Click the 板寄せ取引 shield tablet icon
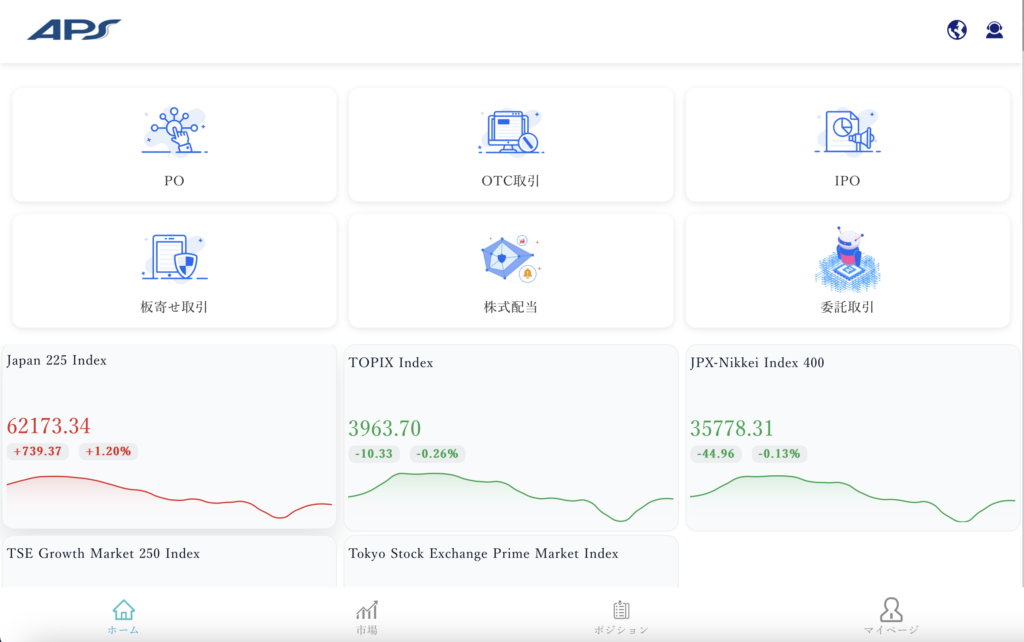This screenshot has width=1024, height=642. pos(174,257)
